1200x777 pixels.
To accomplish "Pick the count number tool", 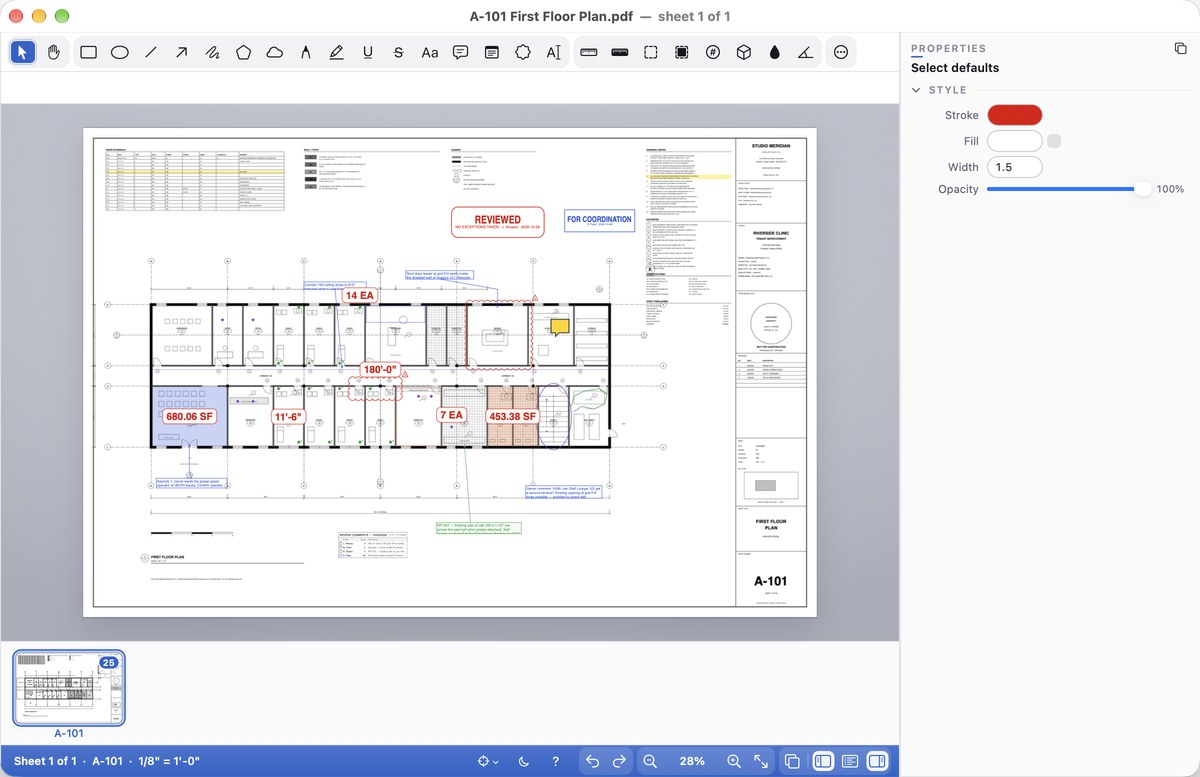I will pyautogui.click(x=712, y=52).
